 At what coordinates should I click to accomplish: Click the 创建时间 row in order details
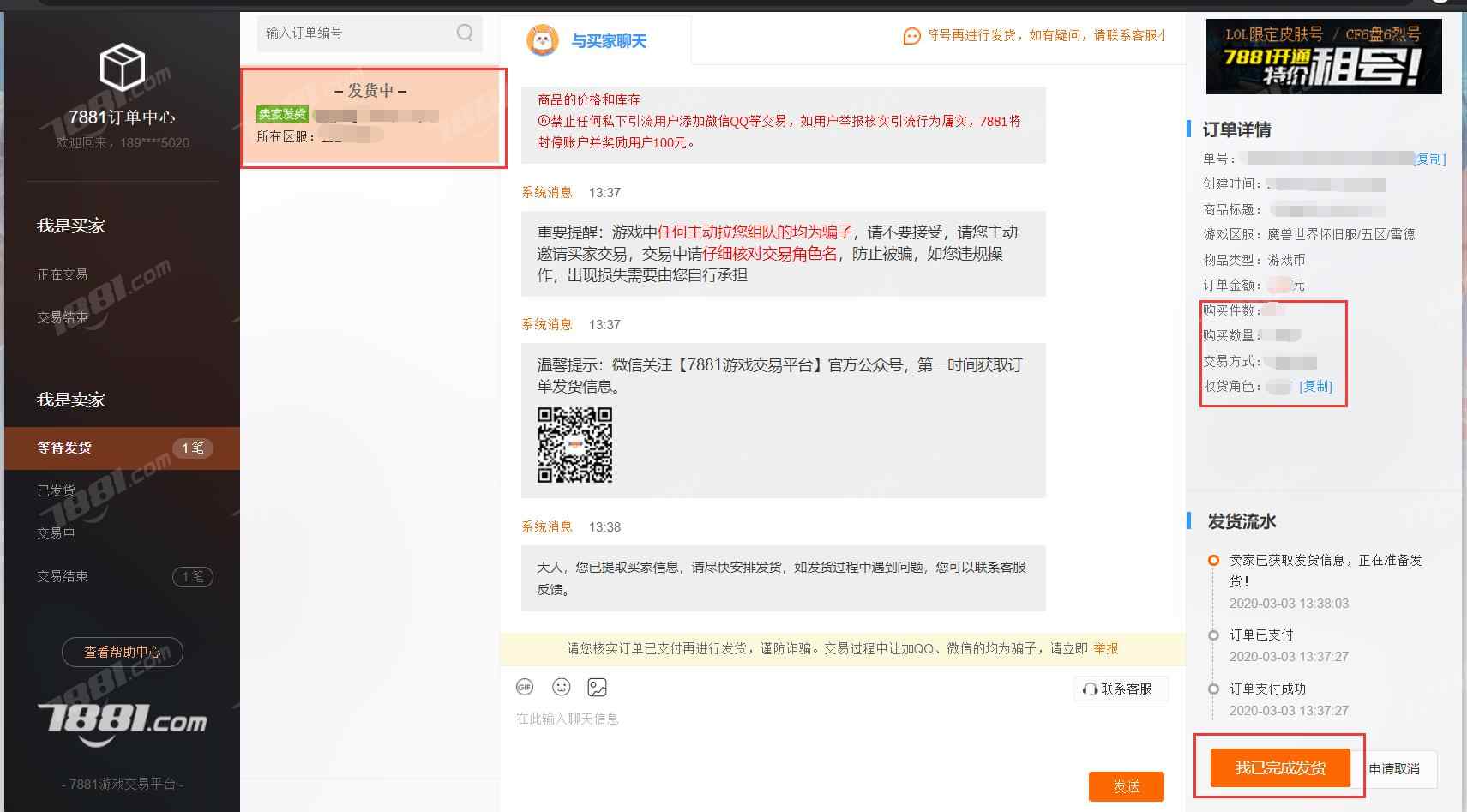tap(1294, 184)
